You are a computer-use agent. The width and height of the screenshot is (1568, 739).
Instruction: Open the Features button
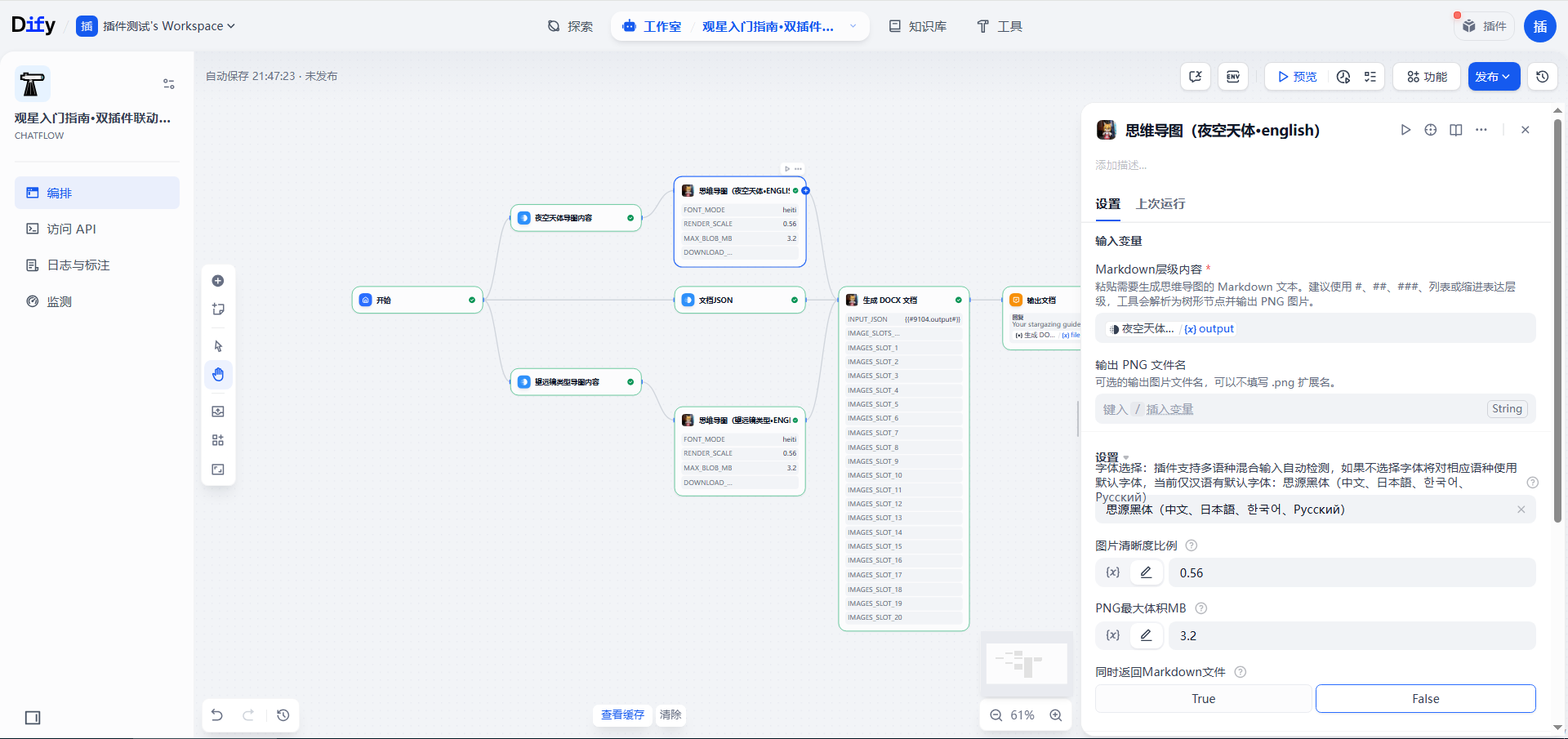(1427, 77)
